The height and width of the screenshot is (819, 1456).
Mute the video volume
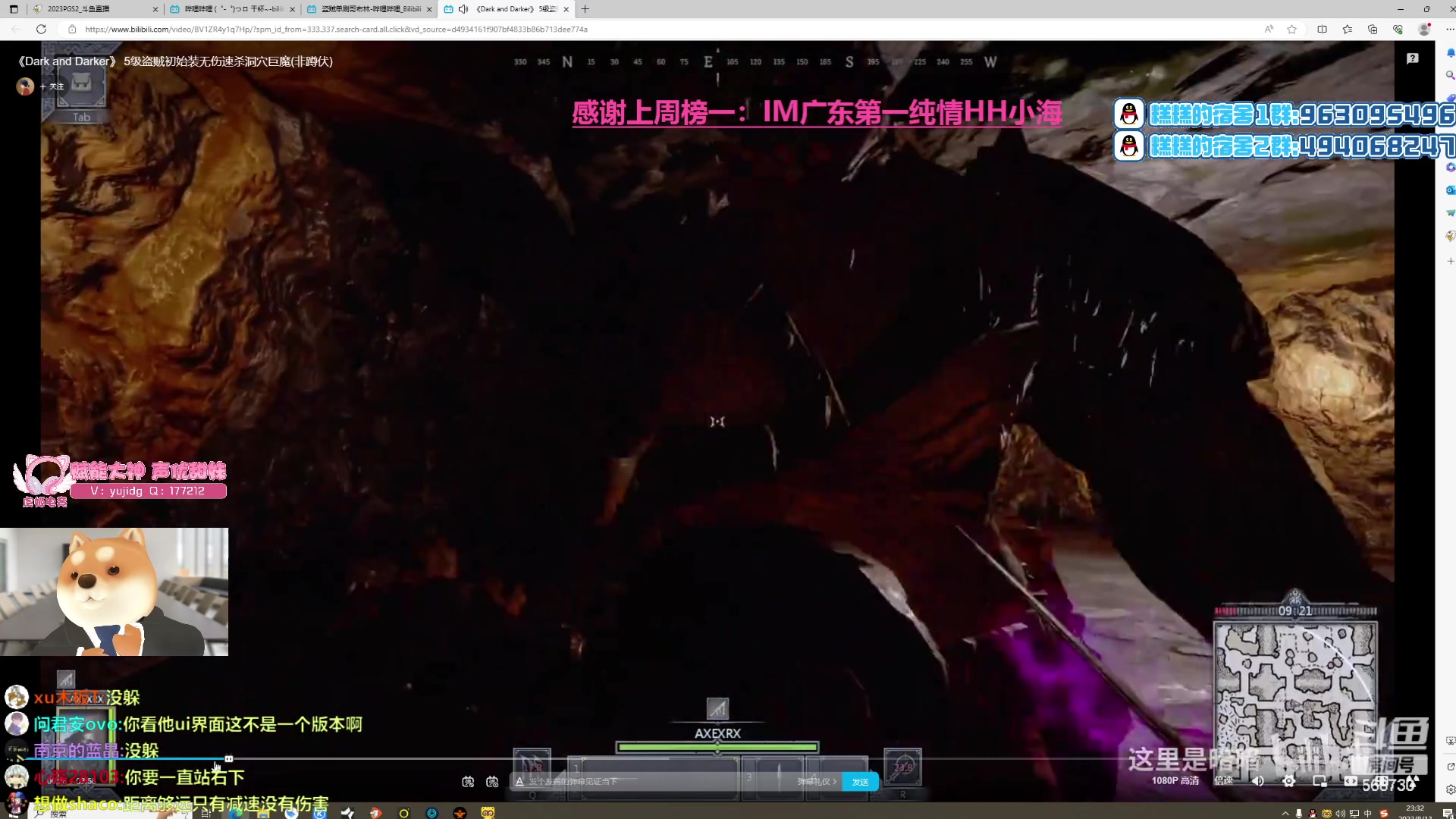click(1257, 780)
